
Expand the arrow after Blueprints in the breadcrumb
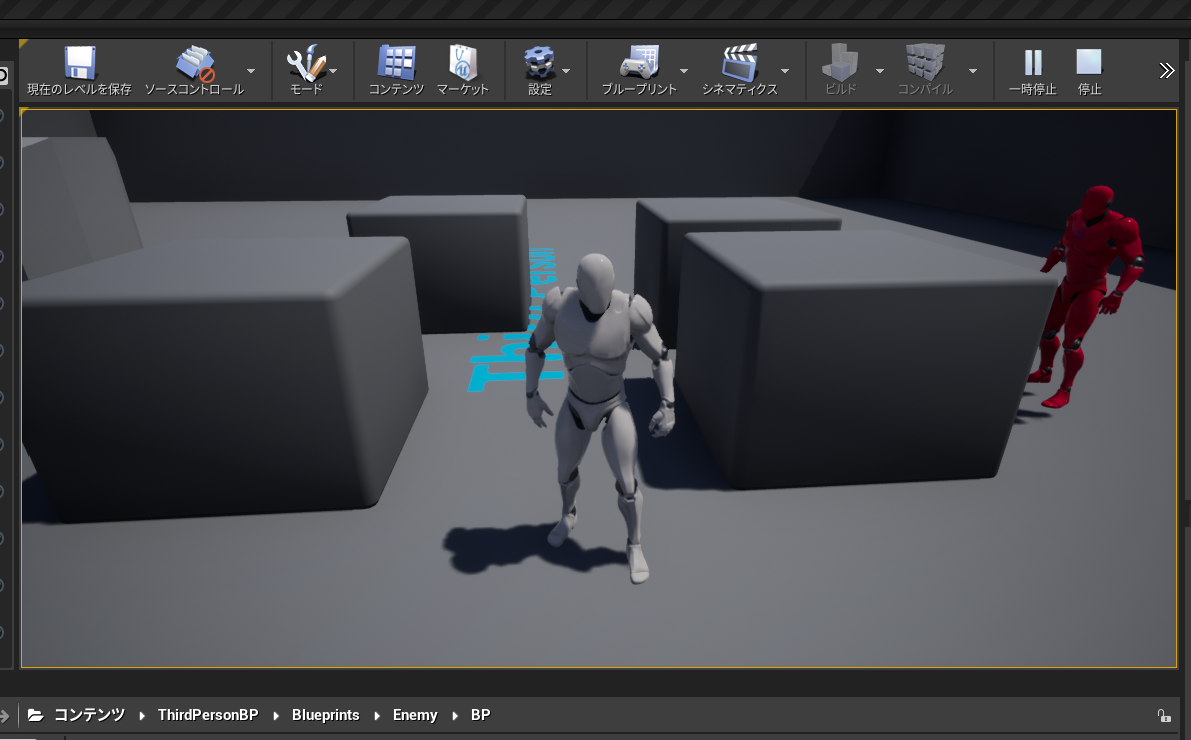point(377,716)
